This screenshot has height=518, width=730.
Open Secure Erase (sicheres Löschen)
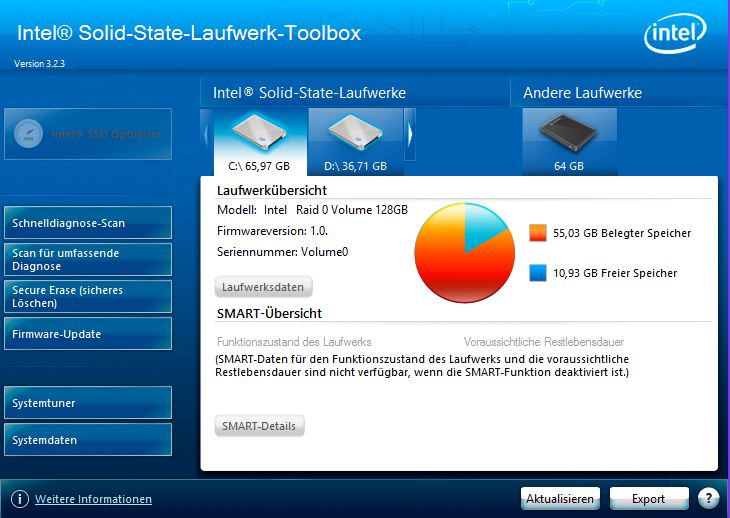tap(88, 296)
